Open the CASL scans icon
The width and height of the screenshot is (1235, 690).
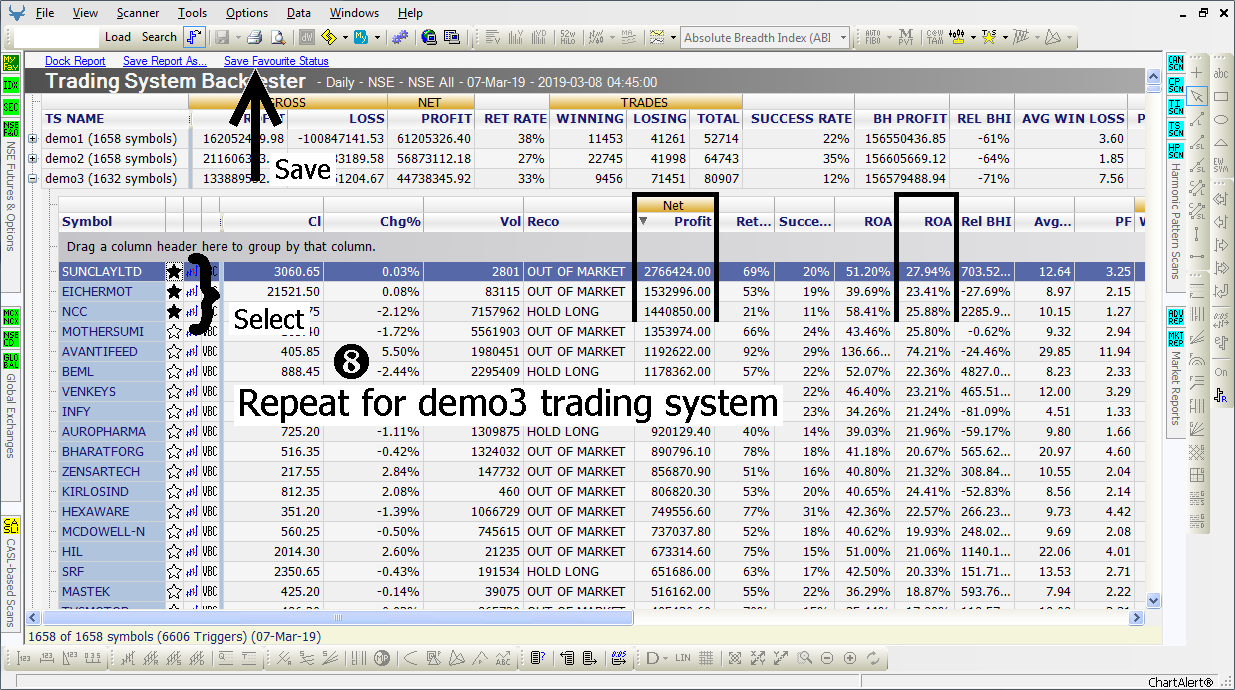coord(11,525)
